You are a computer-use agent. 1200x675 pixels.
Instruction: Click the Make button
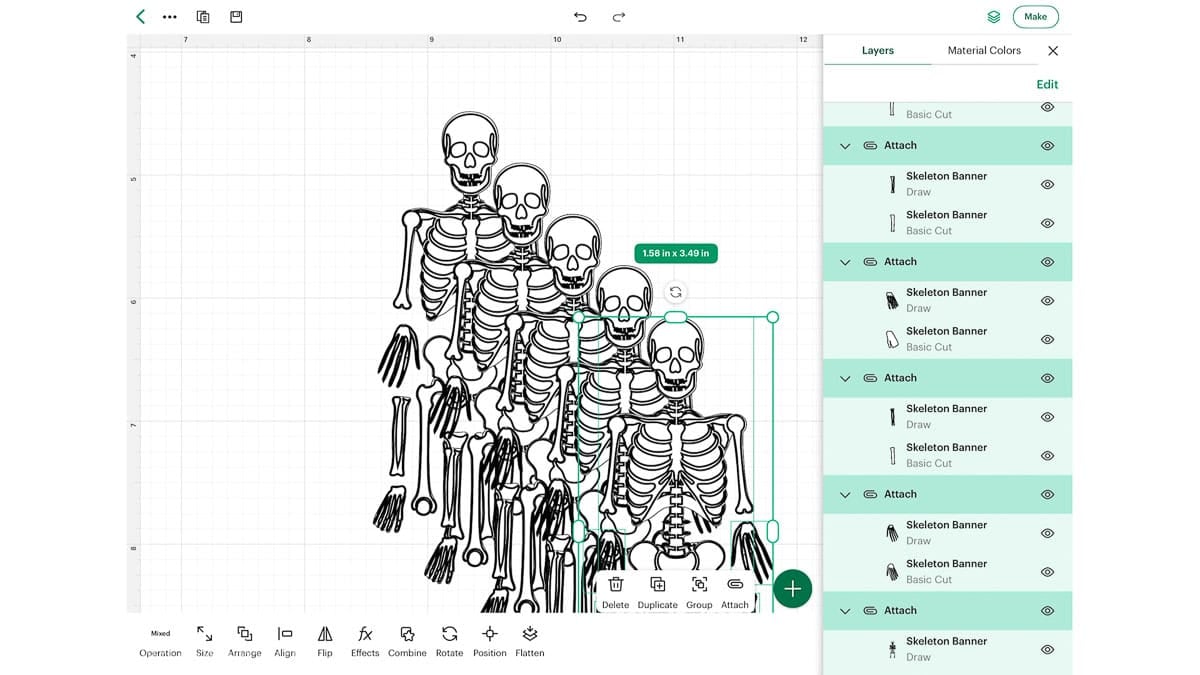click(x=1035, y=17)
